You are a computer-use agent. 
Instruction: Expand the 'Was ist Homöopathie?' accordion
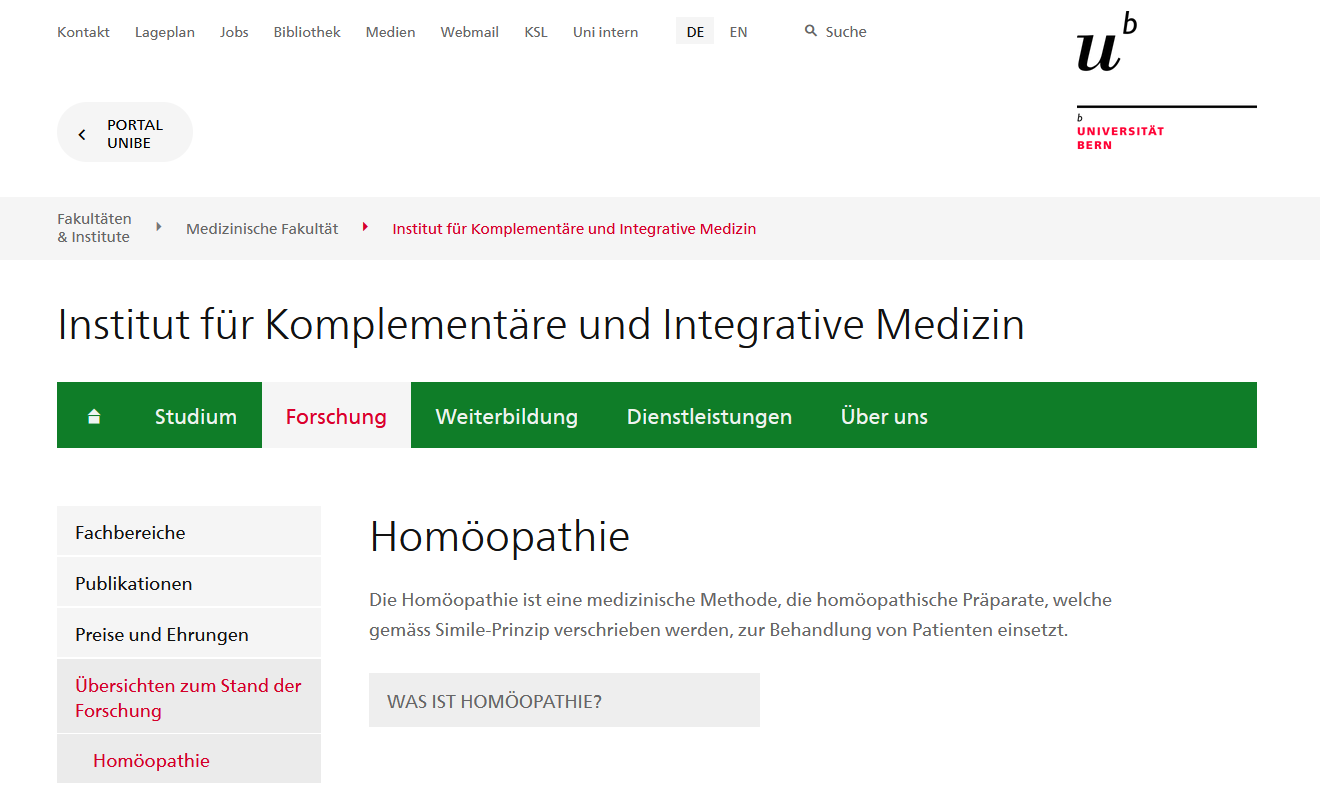tap(564, 700)
